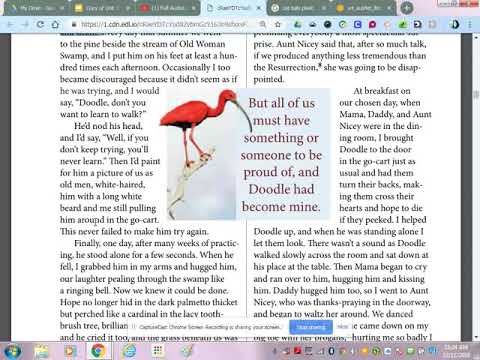Open the browser home page
The width and height of the screenshot is (480, 360).
tap(55, 24)
